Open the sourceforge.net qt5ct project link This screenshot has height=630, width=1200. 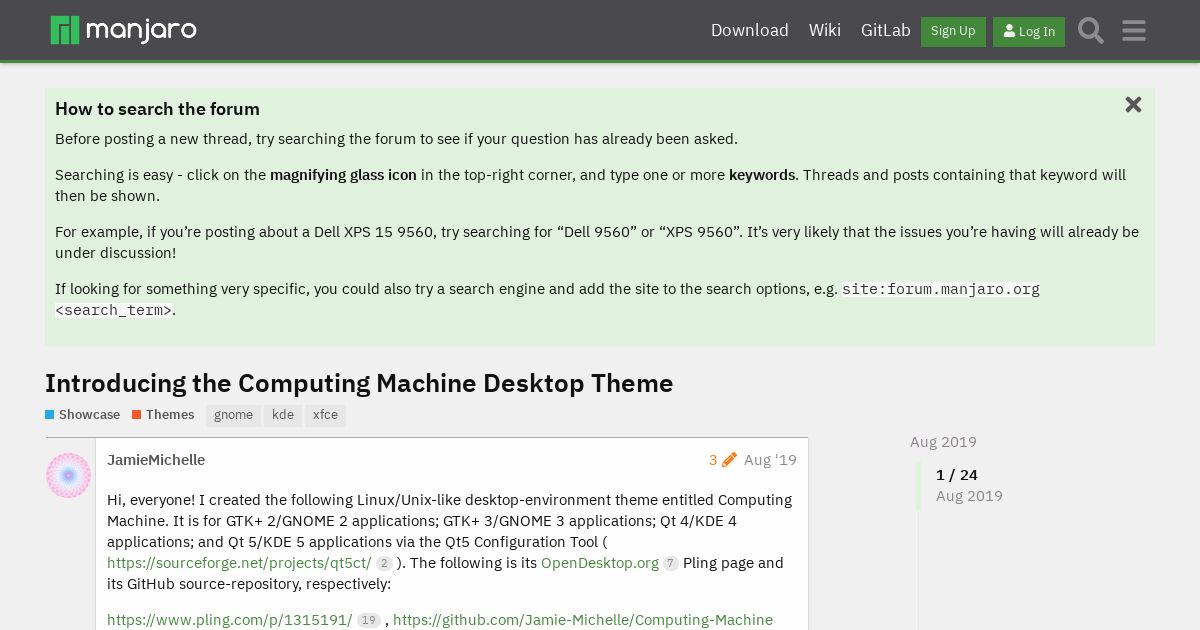pos(239,563)
